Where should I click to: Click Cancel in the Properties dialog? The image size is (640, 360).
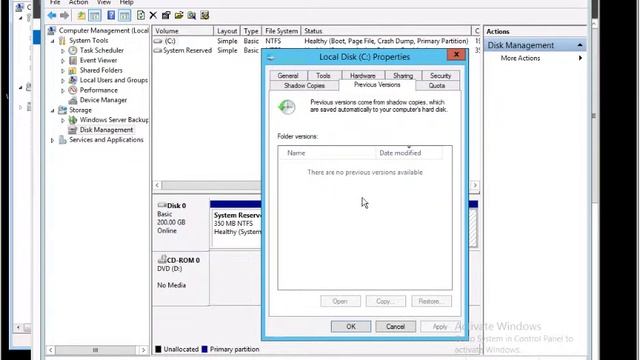tap(395, 327)
